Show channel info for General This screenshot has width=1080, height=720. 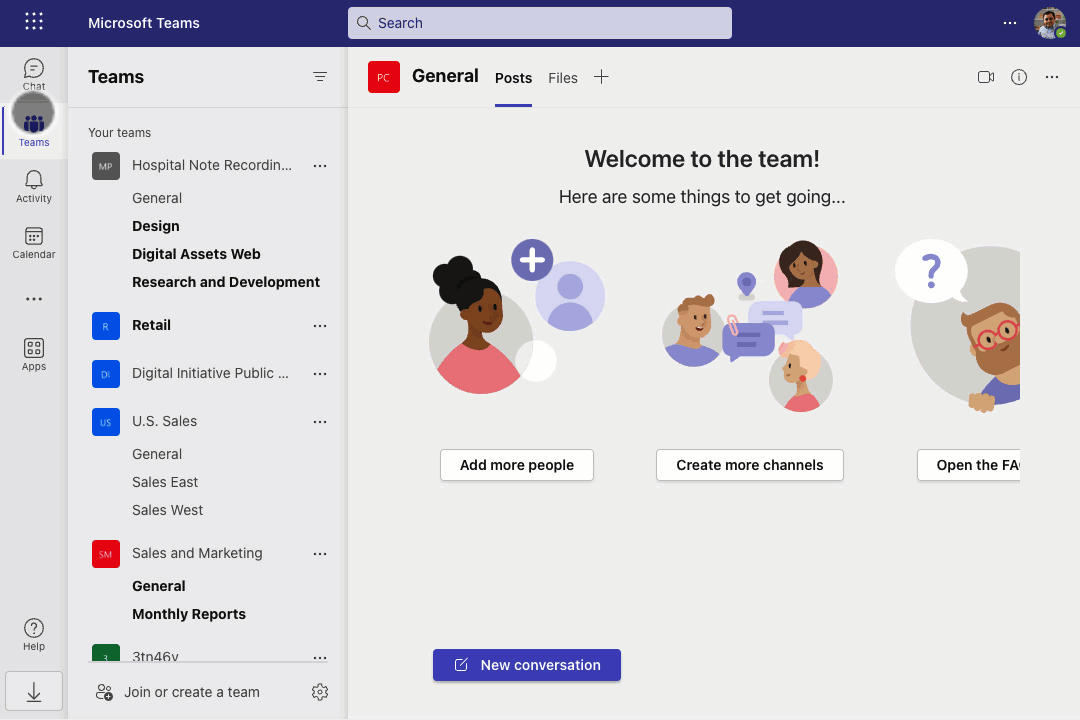click(x=1019, y=77)
